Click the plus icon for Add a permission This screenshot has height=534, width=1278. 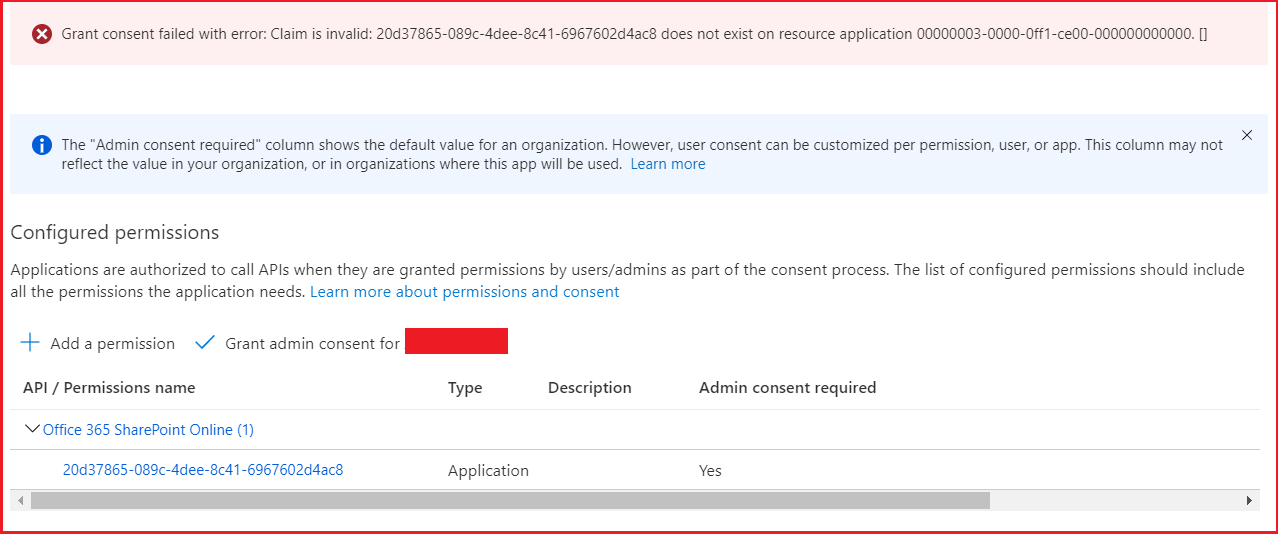coord(31,343)
